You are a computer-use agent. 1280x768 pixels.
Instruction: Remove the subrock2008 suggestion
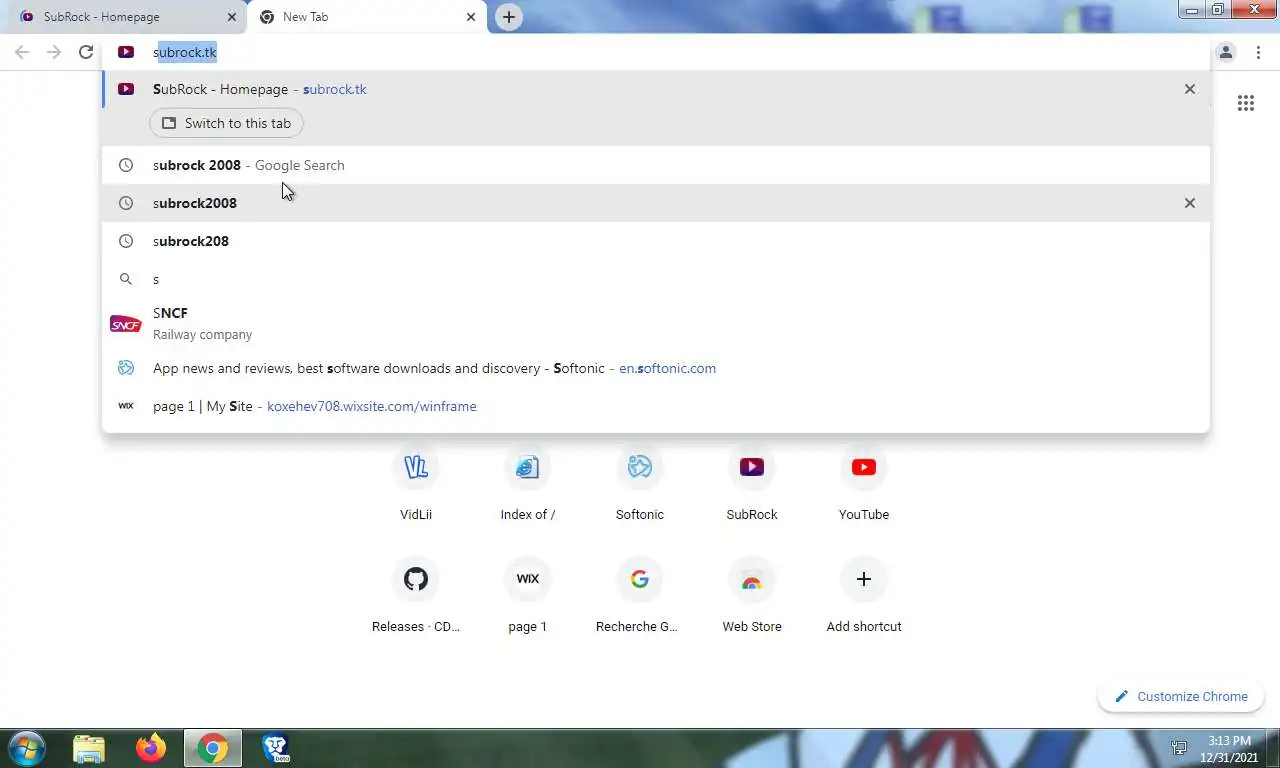click(x=1190, y=203)
